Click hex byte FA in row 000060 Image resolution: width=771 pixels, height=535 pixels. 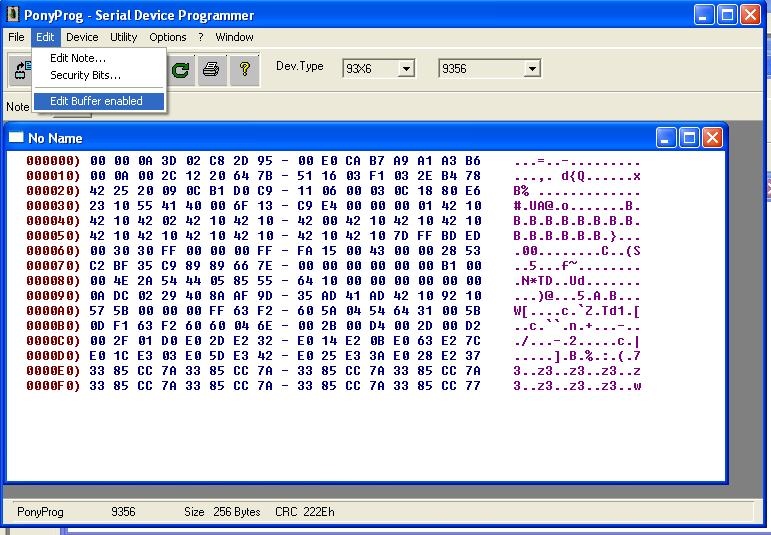(x=305, y=251)
